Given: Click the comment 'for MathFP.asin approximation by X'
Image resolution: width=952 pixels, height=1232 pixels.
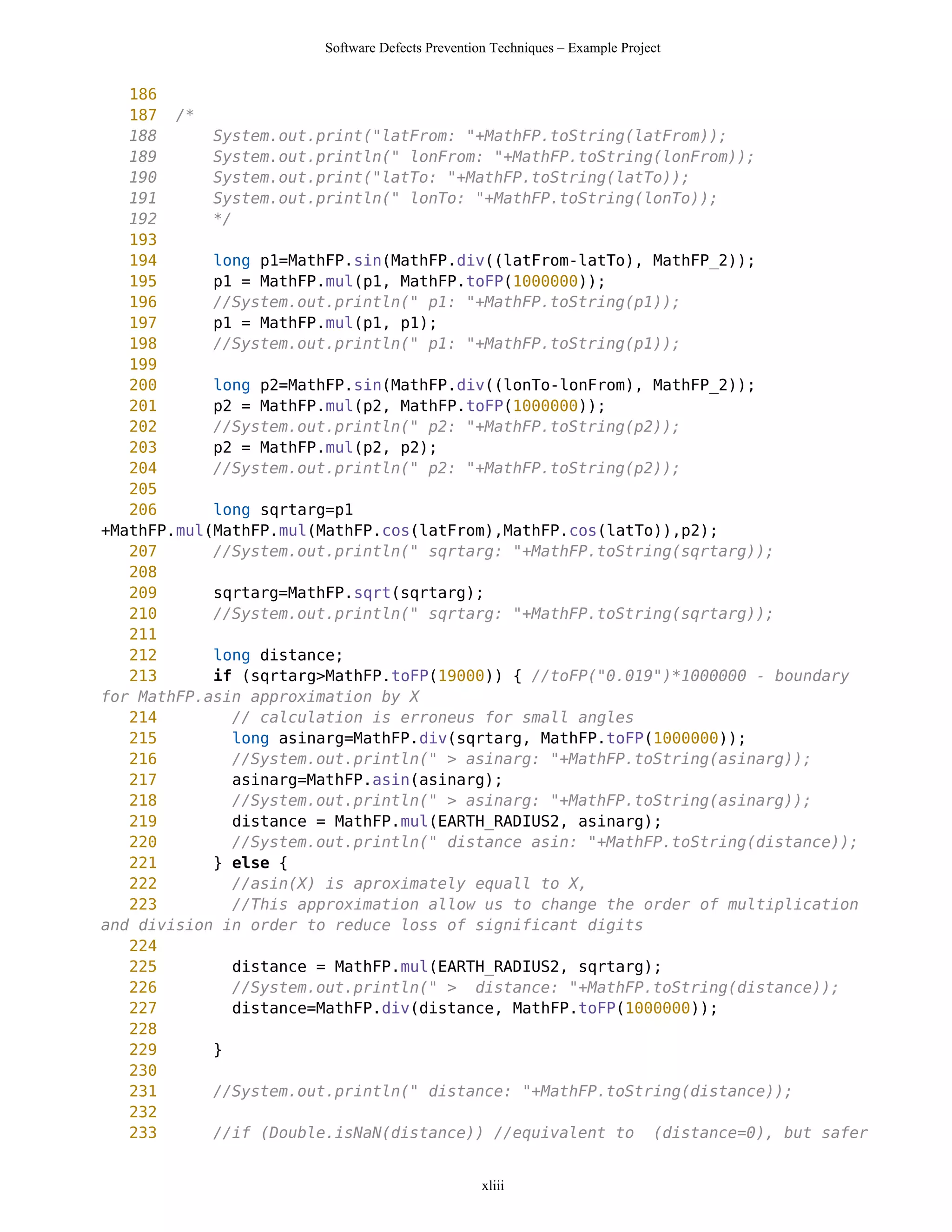Looking at the screenshot, I should pyautogui.click(x=260, y=697).
